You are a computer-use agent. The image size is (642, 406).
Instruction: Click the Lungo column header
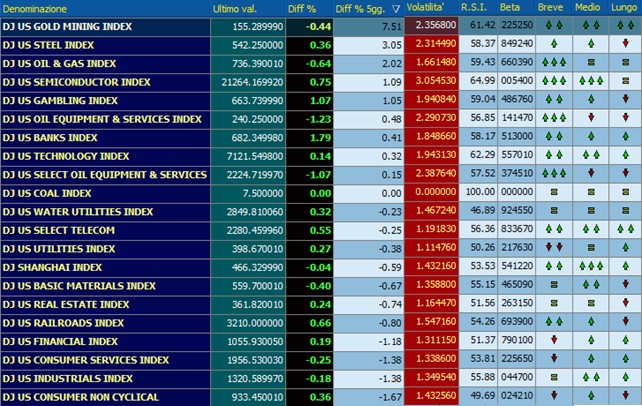(624, 7)
